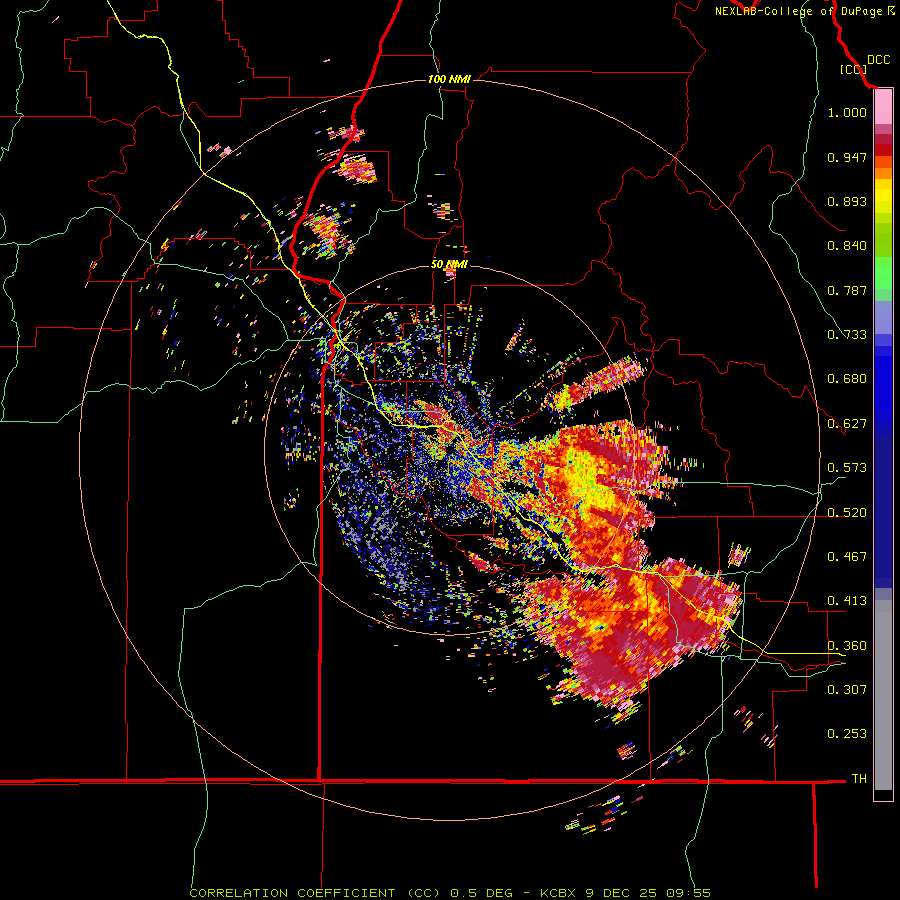900x900 pixels.
Task: Click the 50 NMI range ring label
Action: (x=449, y=265)
